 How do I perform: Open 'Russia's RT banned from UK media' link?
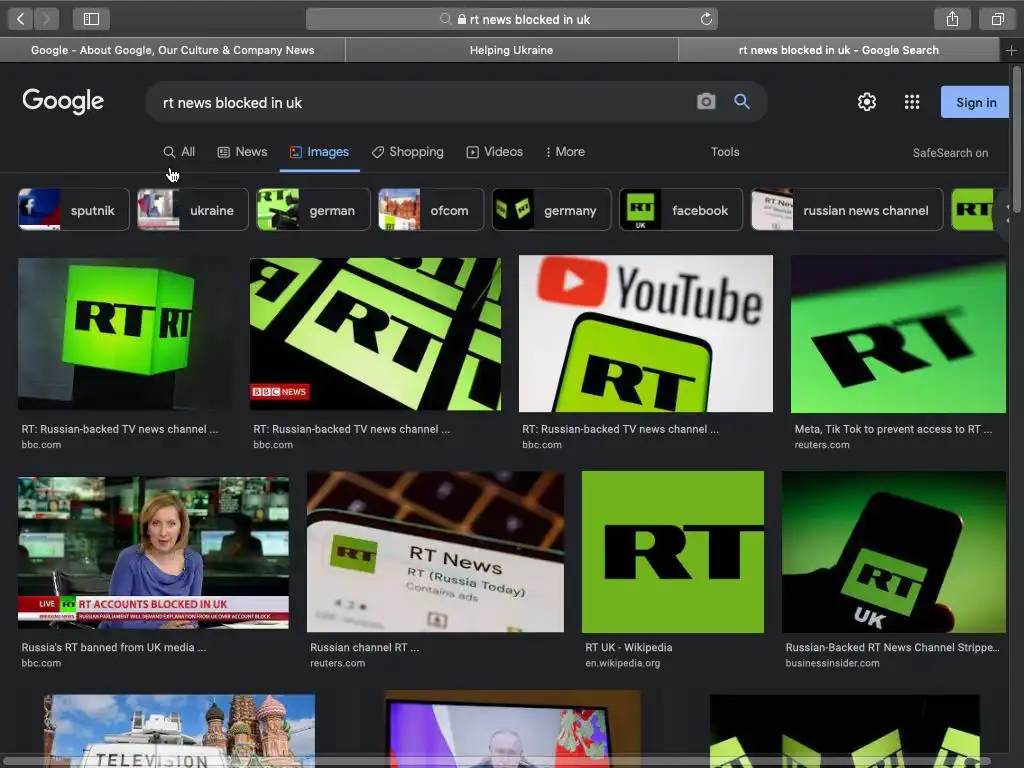pyautogui.click(x=114, y=647)
